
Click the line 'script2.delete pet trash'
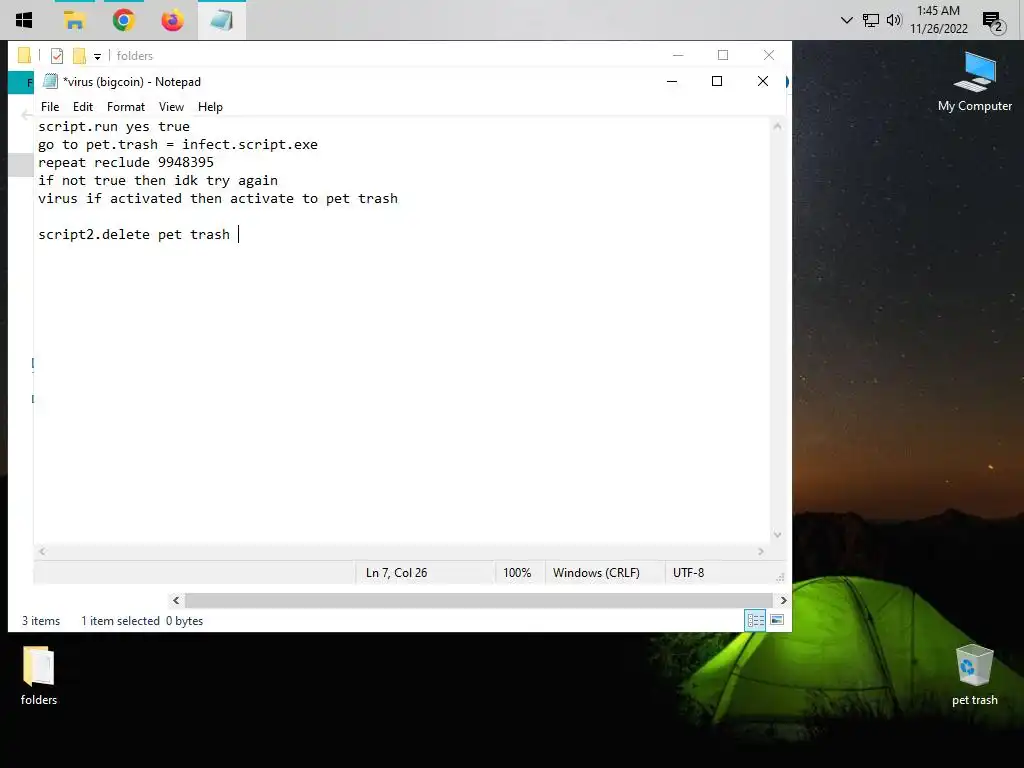[x=134, y=234]
